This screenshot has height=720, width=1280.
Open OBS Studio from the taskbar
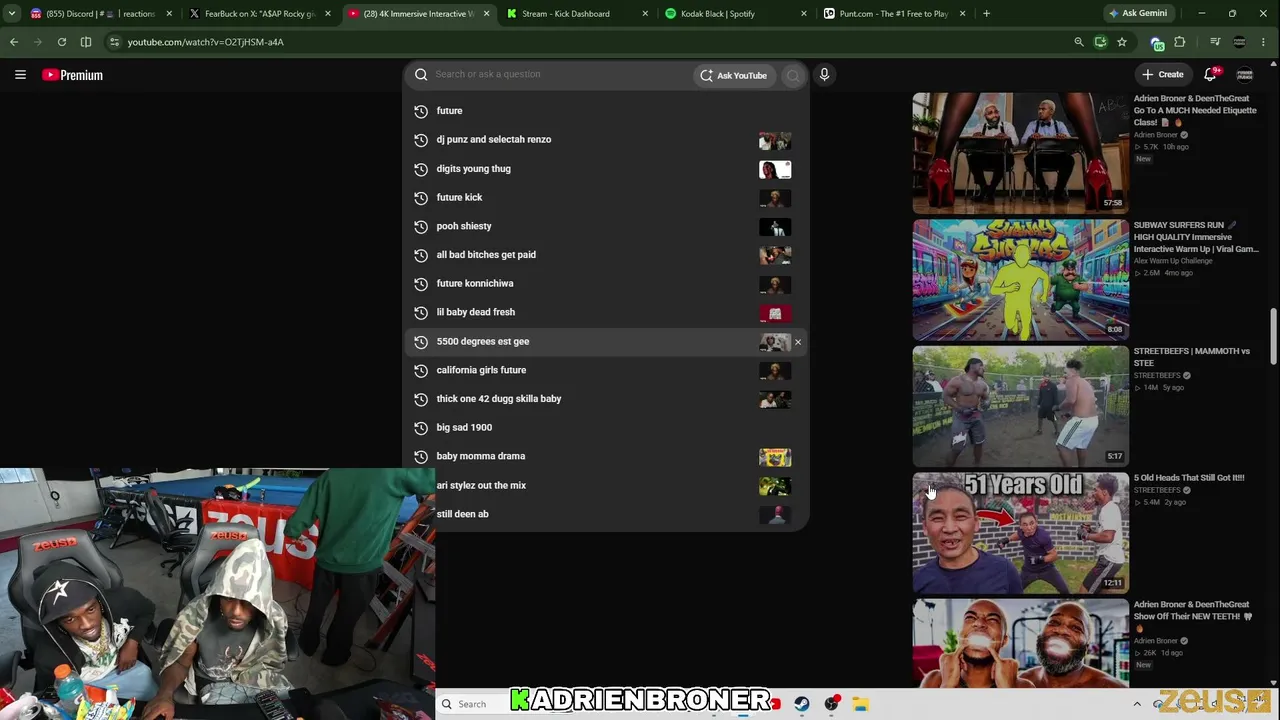point(831,704)
